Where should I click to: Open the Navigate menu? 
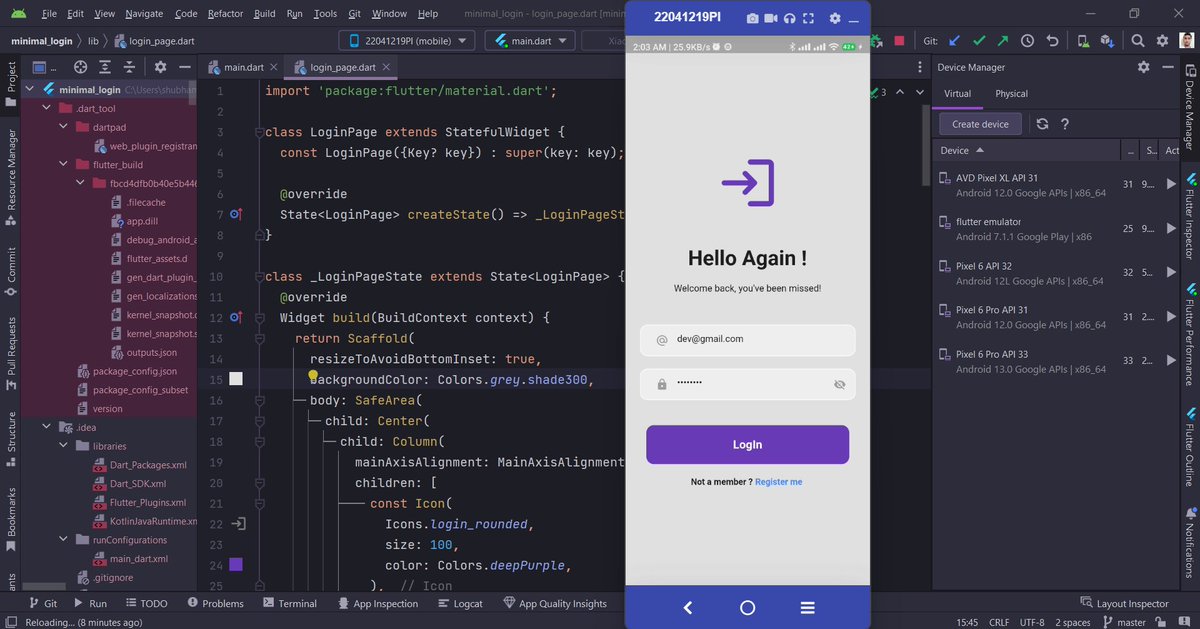point(145,14)
